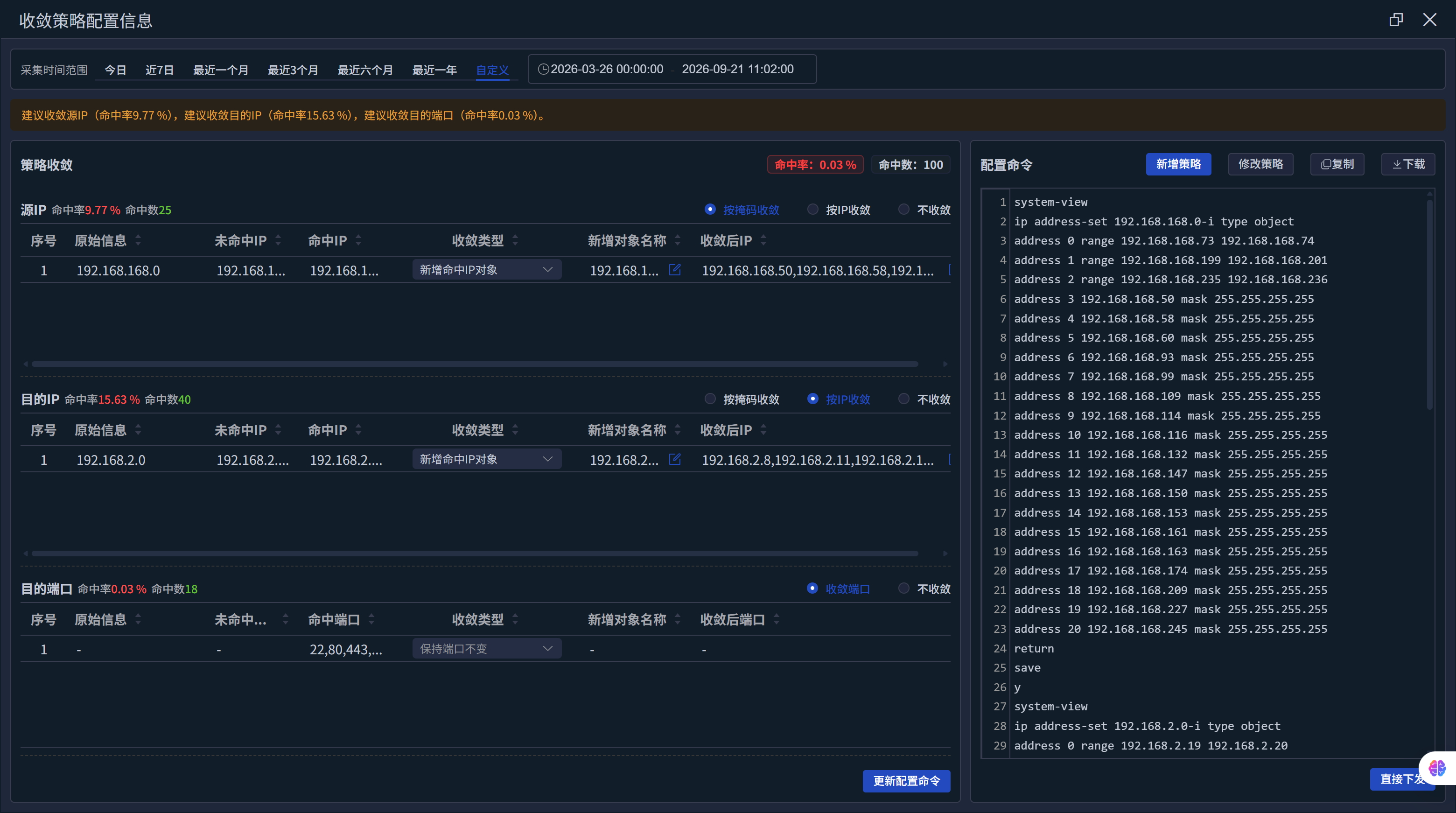
Task: Select the 自定义 time range tab
Action: pyautogui.click(x=492, y=70)
